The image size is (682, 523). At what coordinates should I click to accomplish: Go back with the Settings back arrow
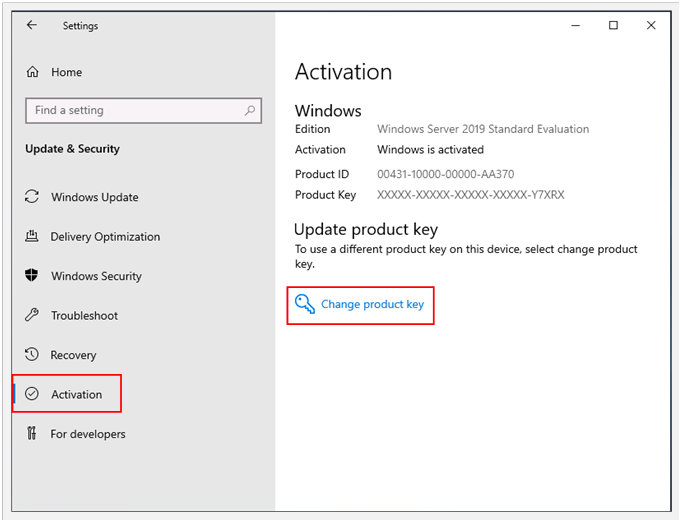(32, 25)
